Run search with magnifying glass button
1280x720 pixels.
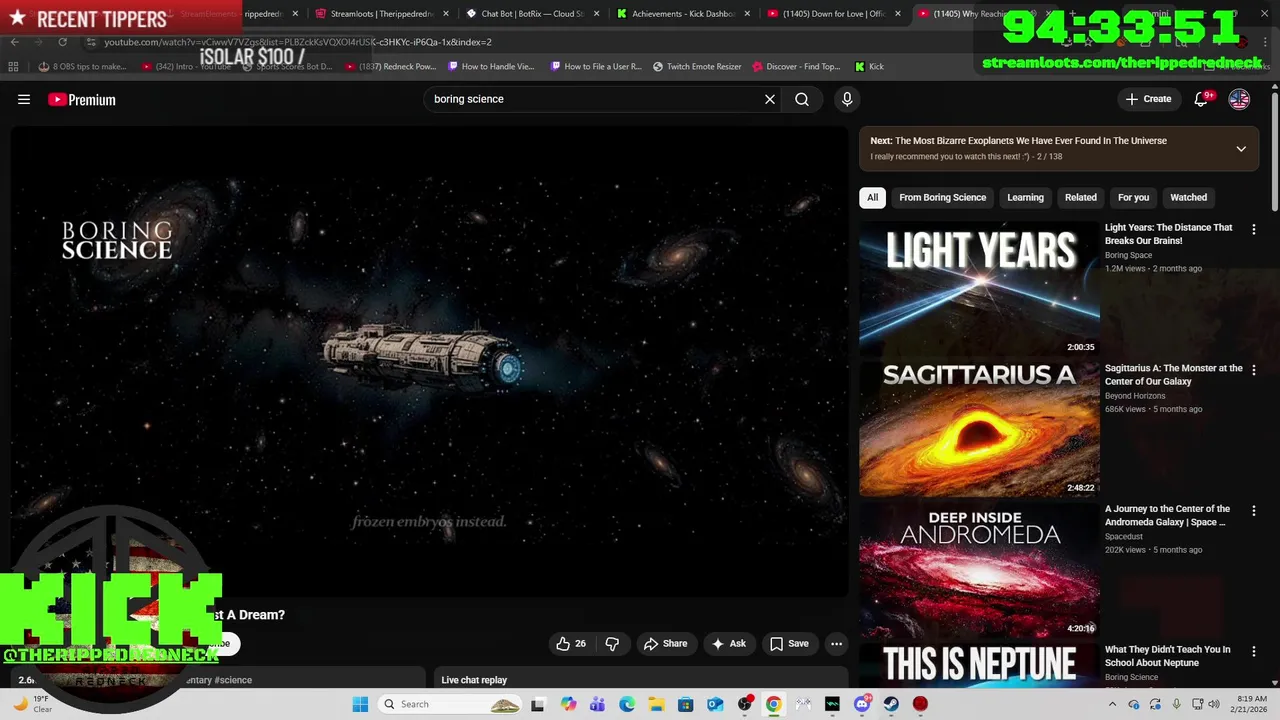click(802, 99)
